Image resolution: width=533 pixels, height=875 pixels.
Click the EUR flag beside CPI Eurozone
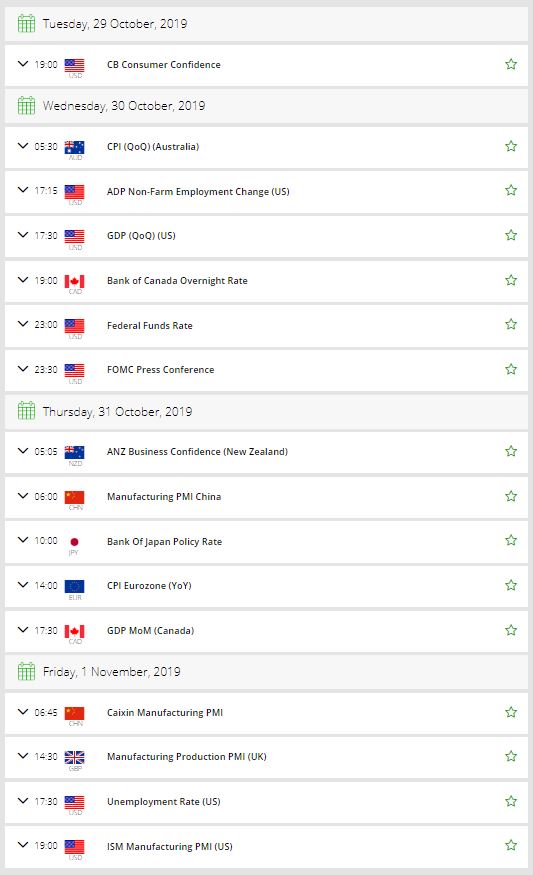point(74,586)
